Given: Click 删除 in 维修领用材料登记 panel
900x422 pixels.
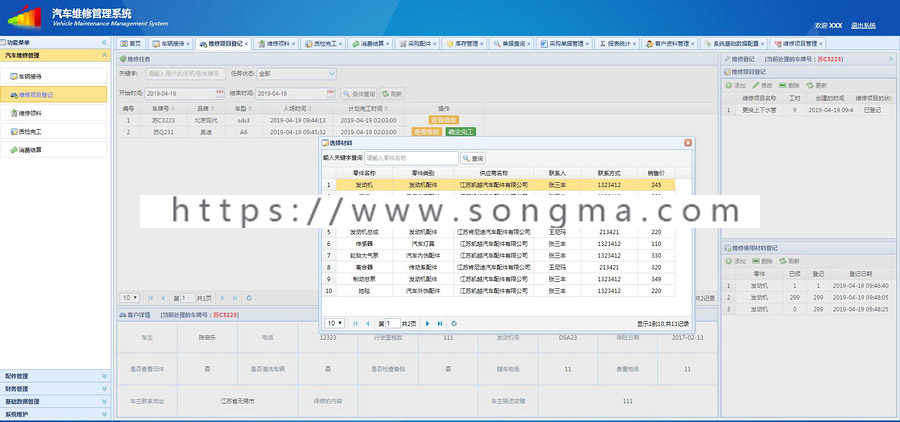Looking at the screenshot, I should [762, 261].
